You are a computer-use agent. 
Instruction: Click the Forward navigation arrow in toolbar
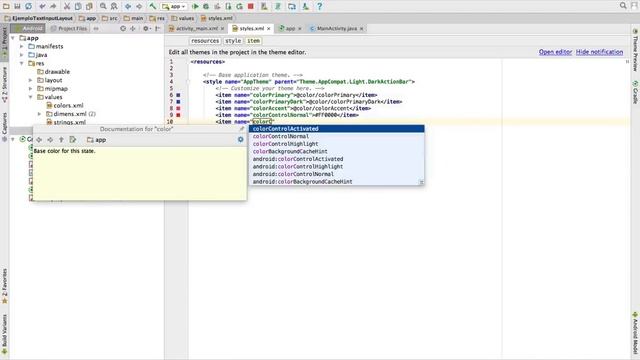tap(139, 6)
